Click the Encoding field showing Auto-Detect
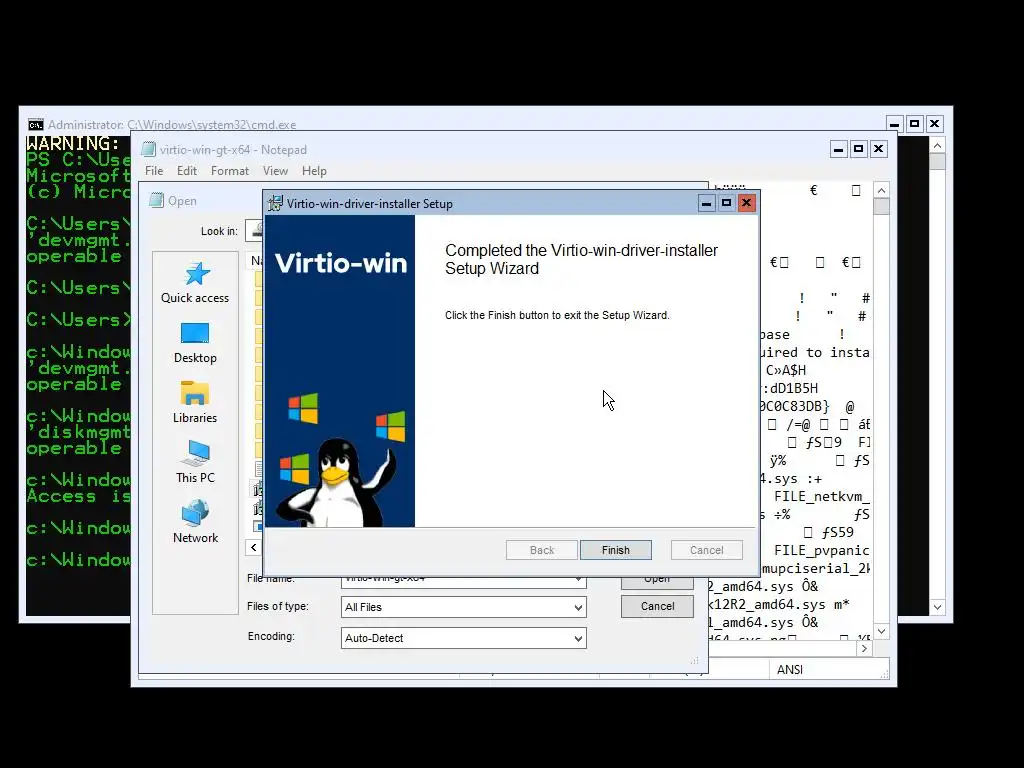 pyautogui.click(x=463, y=638)
